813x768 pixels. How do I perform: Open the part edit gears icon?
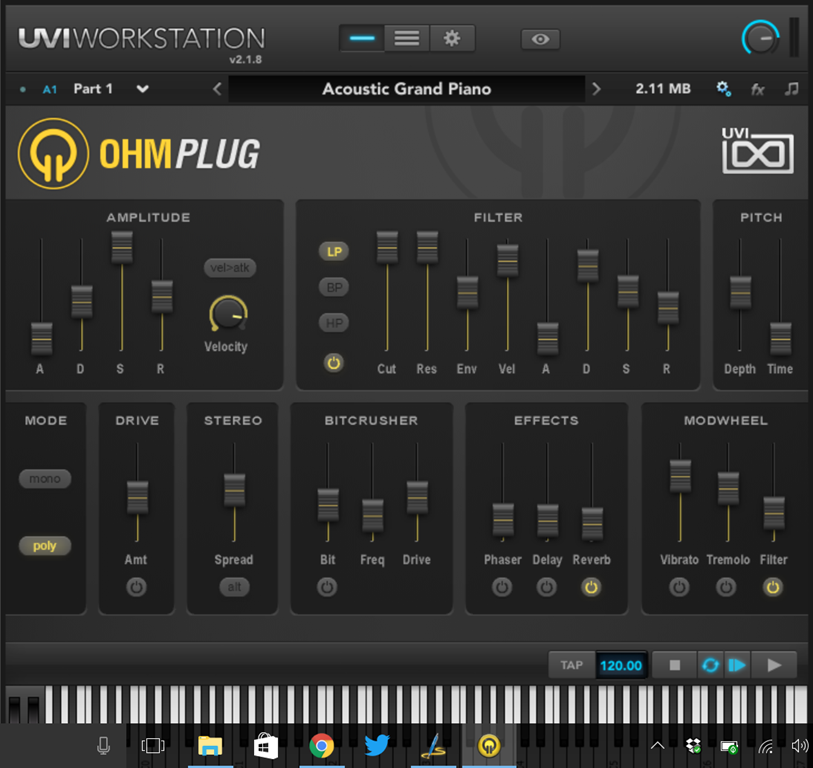click(x=723, y=89)
